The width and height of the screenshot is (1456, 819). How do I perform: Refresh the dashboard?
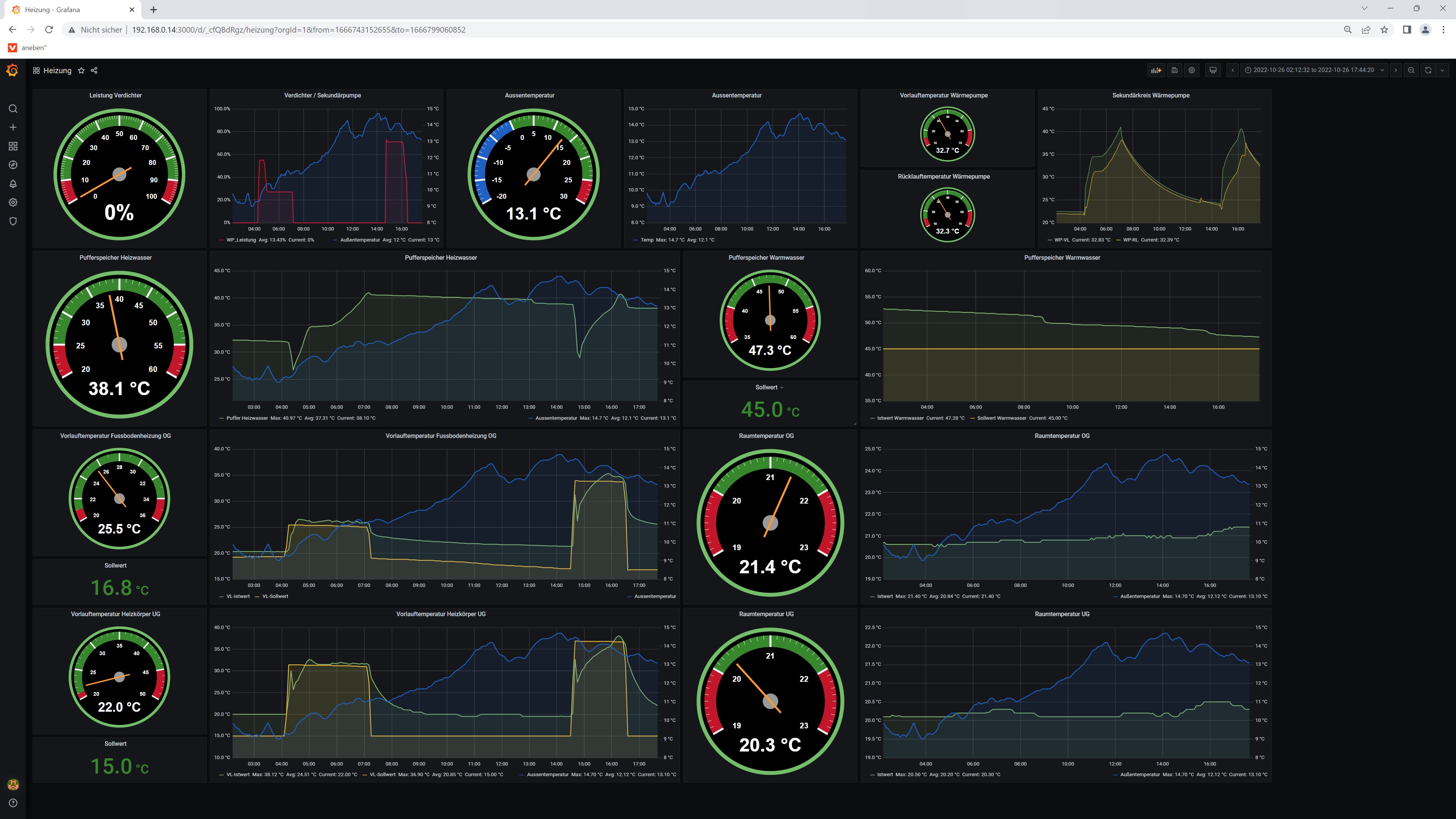point(1428,70)
